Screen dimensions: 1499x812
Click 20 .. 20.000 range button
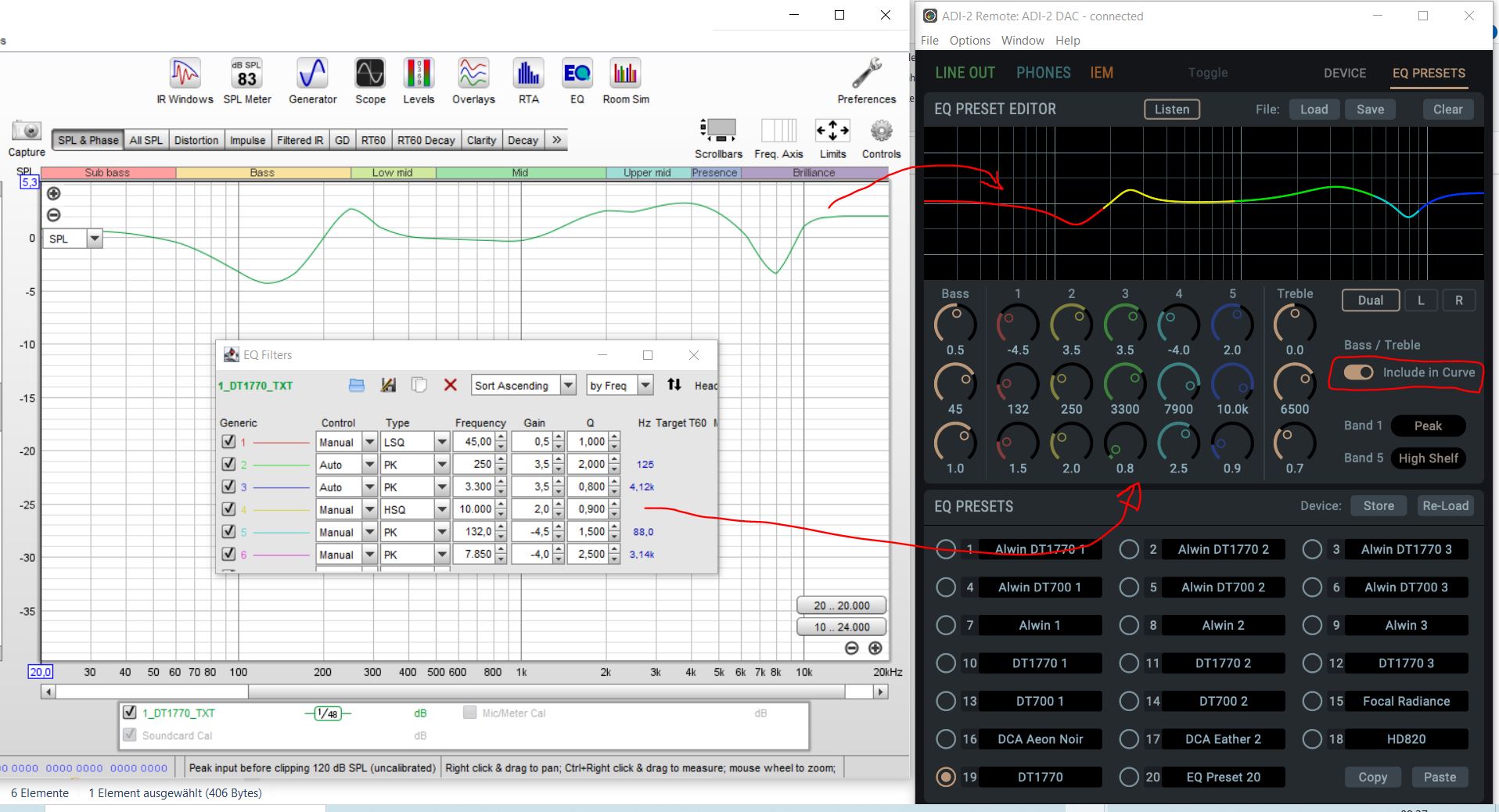tap(841, 605)
